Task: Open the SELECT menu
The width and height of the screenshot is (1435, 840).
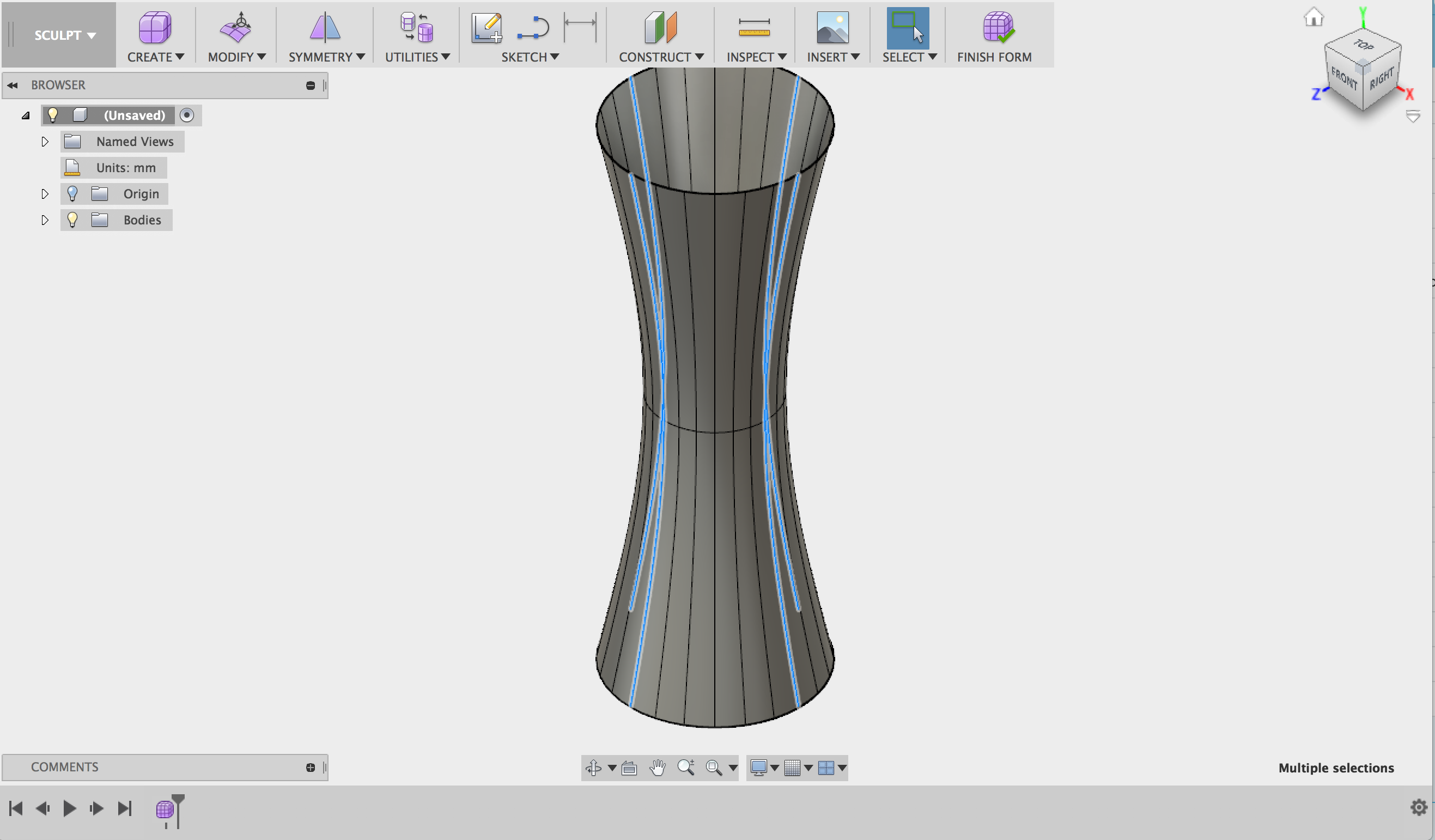Action: point(909,57)
